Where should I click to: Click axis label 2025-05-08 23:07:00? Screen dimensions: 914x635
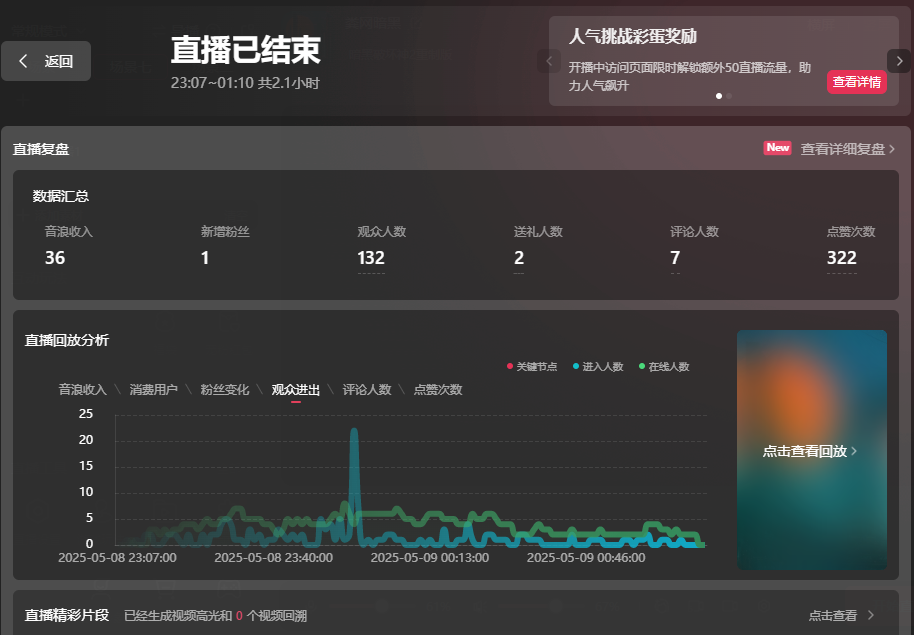tap(117, 558)
